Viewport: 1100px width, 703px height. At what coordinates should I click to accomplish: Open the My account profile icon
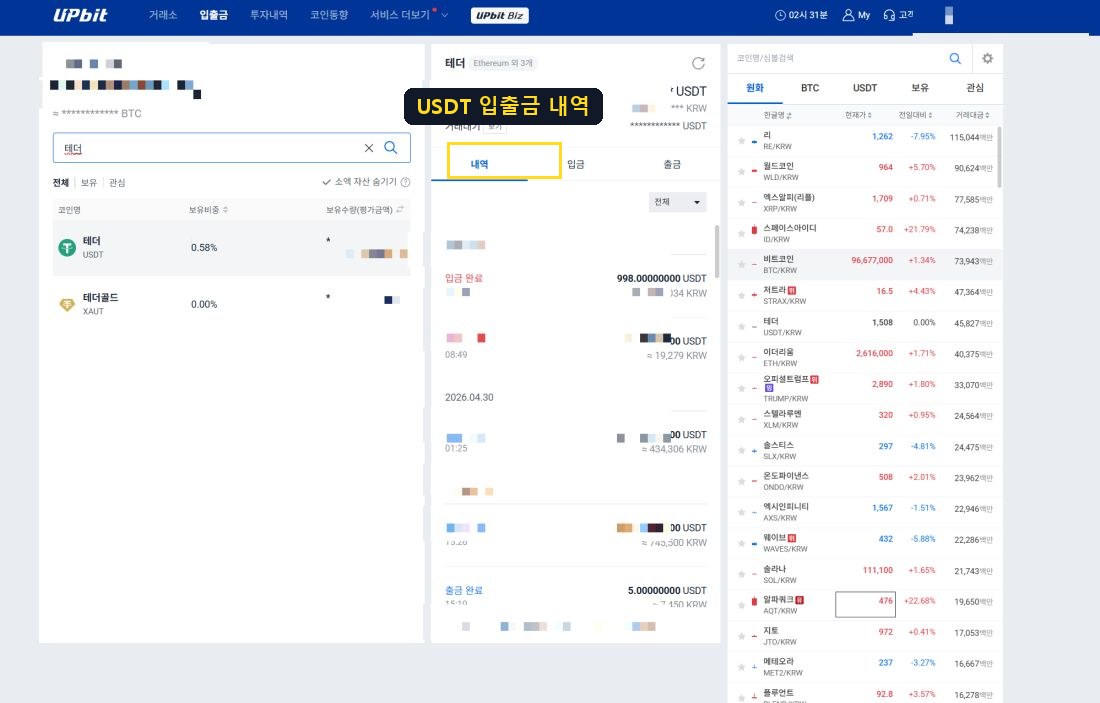click(847, 15)
